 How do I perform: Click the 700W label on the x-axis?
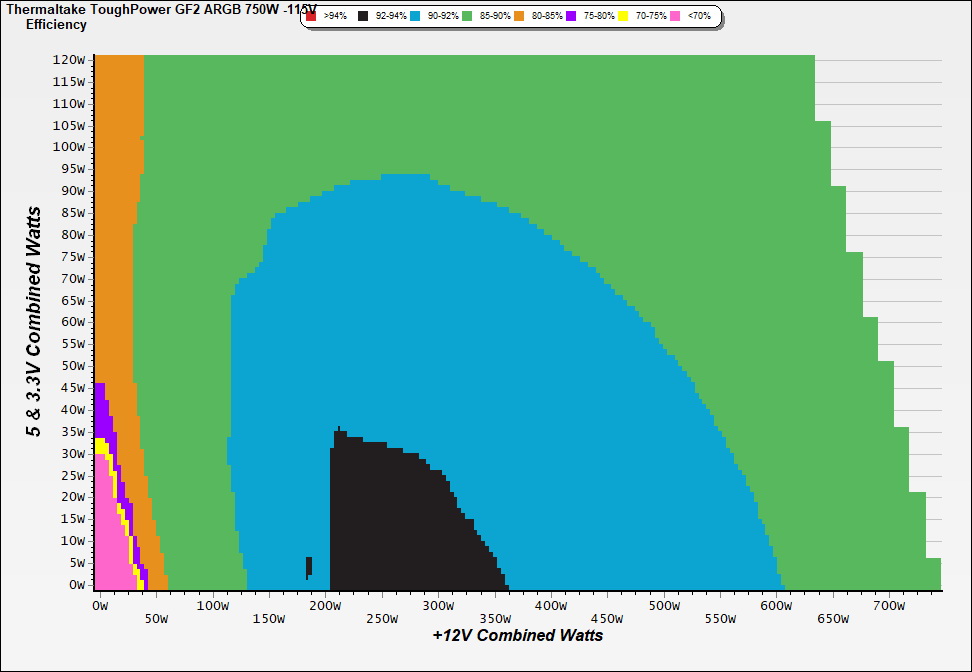889,606
